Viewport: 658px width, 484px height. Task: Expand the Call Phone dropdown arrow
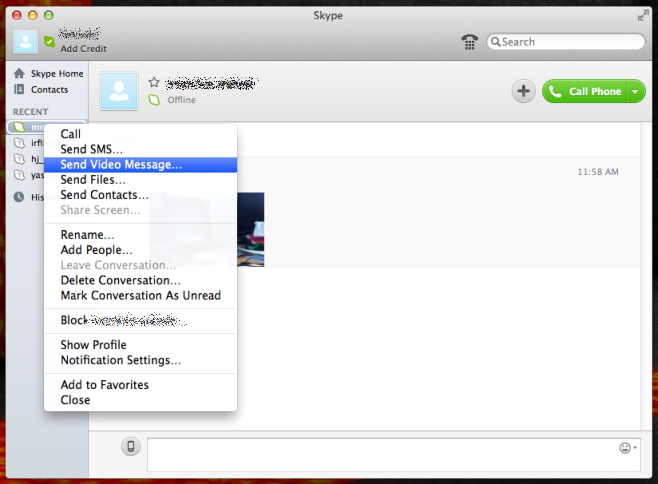coord(636,92)
